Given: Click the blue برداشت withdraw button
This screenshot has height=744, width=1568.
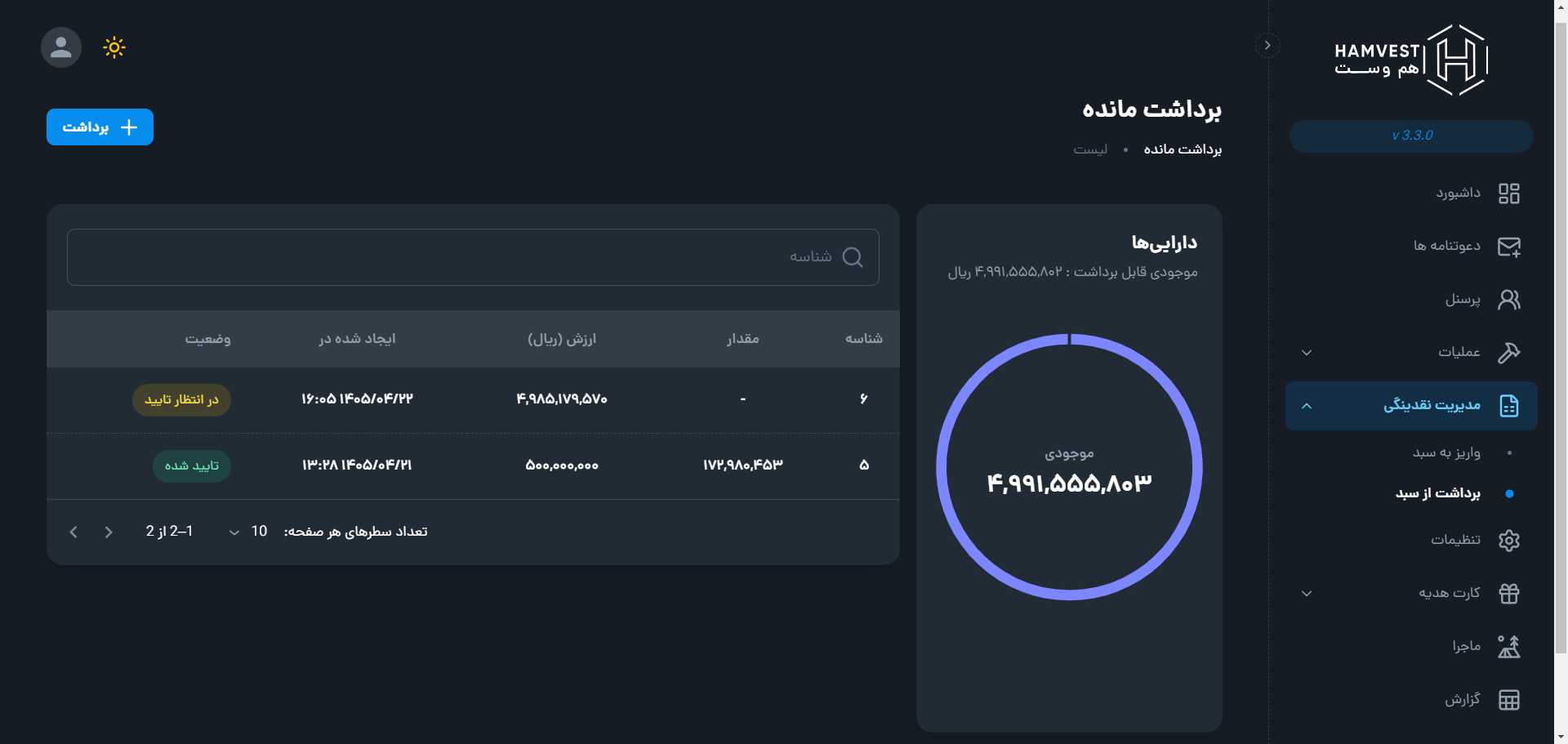Looking at the screenshot, I should [100, 127].
